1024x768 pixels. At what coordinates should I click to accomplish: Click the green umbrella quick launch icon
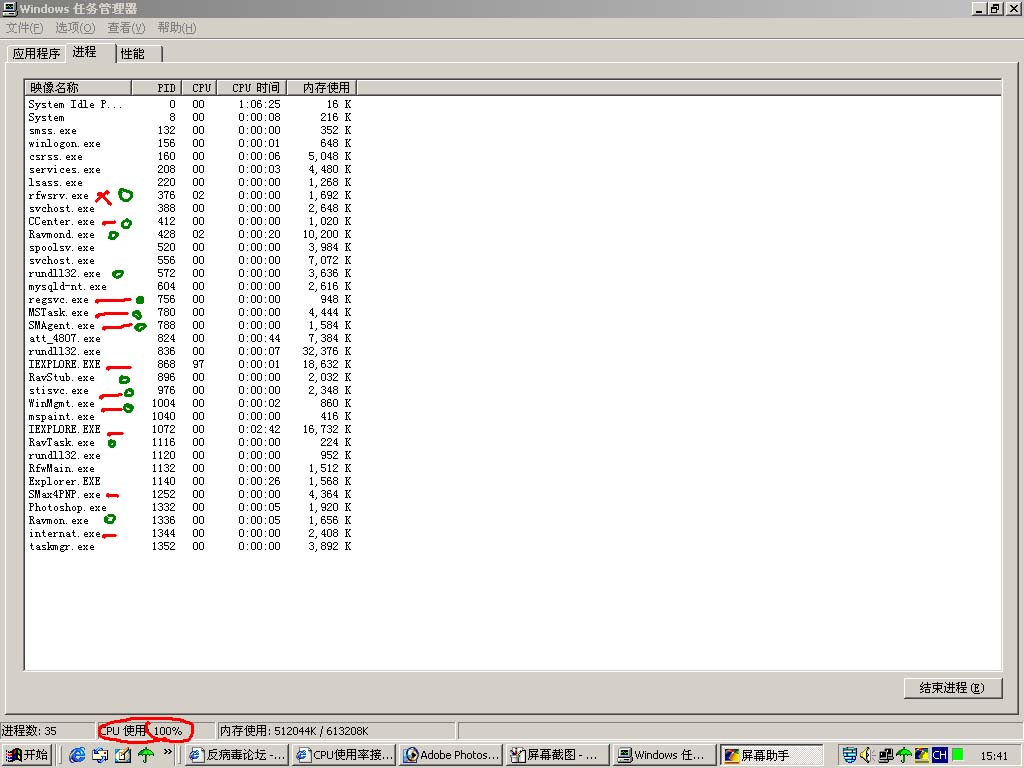coord(146,755)
